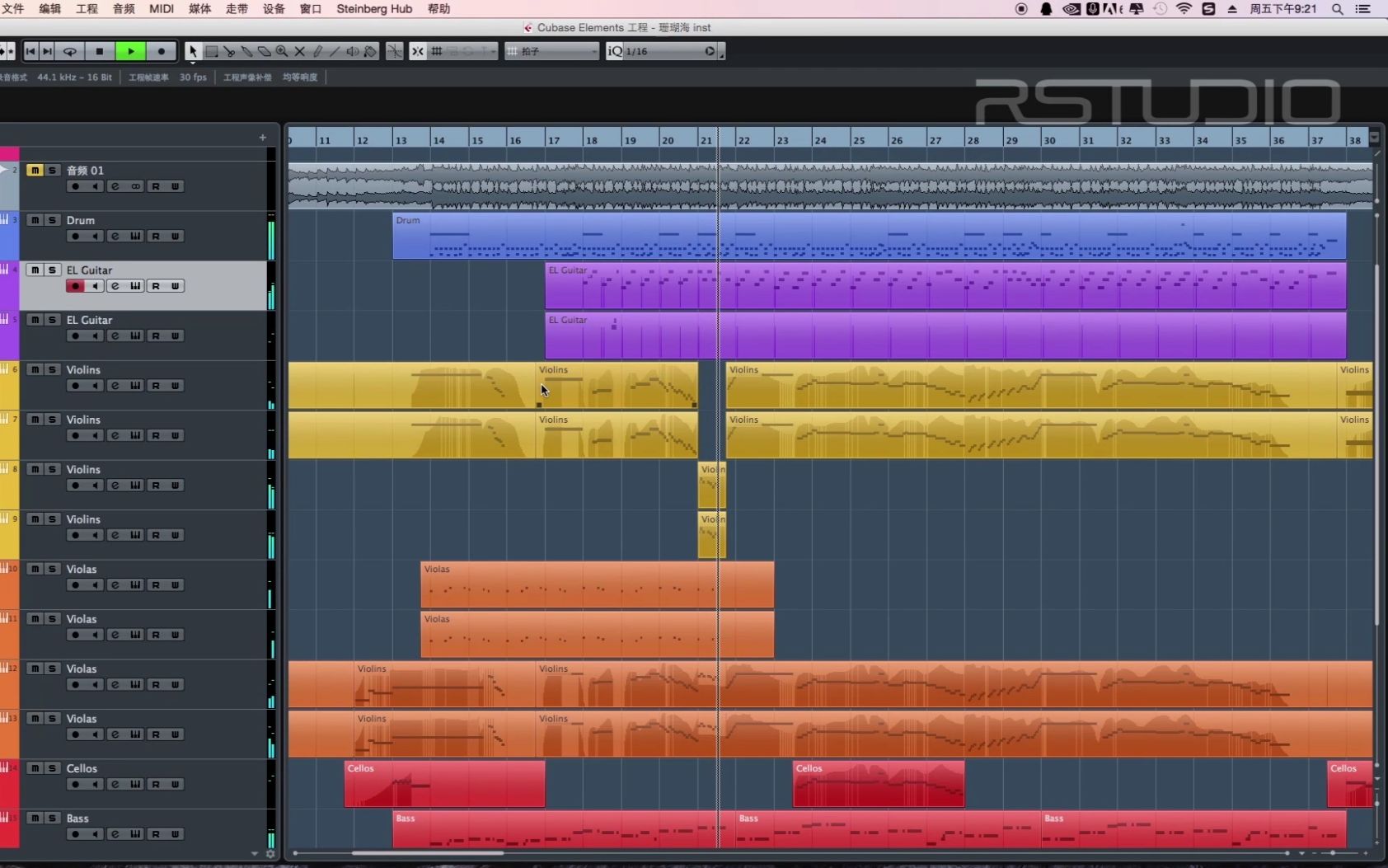Select the Mute X tool
Viewport: 1388px width, 868px height.
click(299, 51)
